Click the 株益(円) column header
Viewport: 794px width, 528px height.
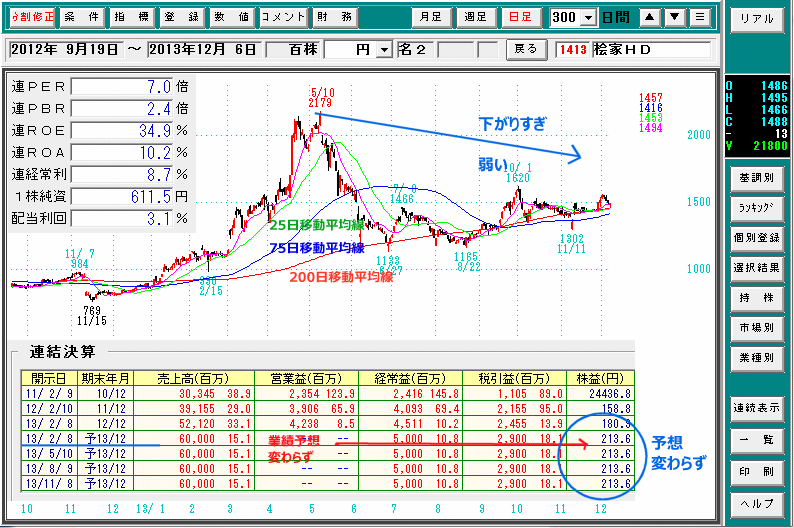click(600, 378)
